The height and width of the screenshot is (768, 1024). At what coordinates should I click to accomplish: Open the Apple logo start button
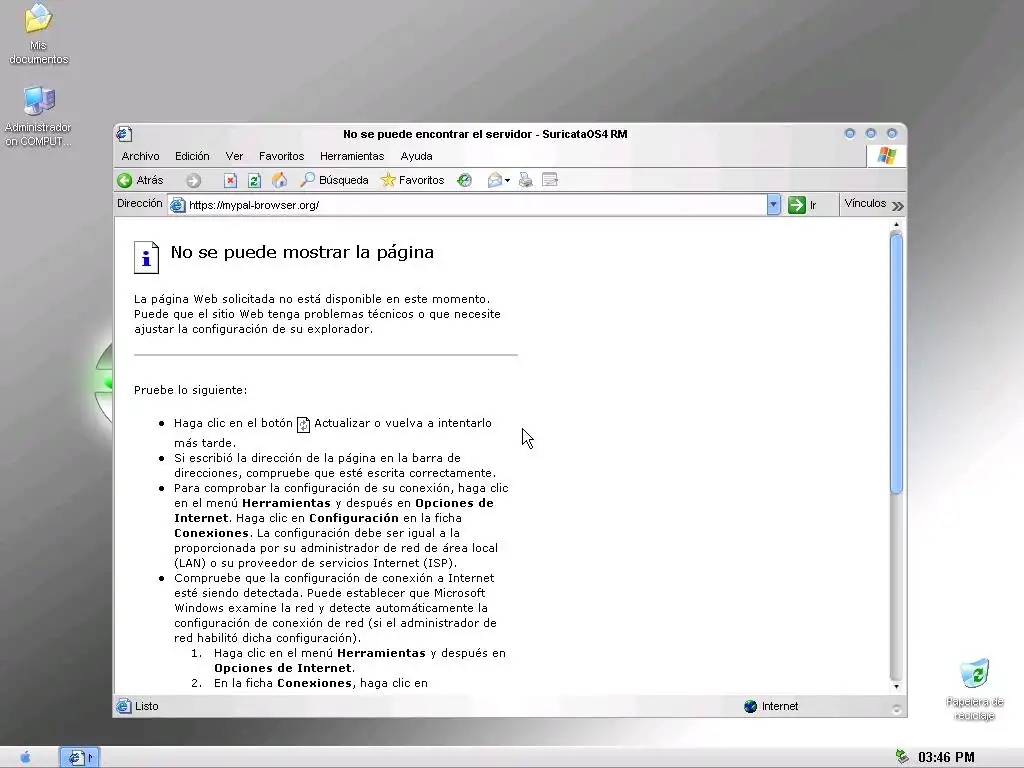(x=25, y=757)
